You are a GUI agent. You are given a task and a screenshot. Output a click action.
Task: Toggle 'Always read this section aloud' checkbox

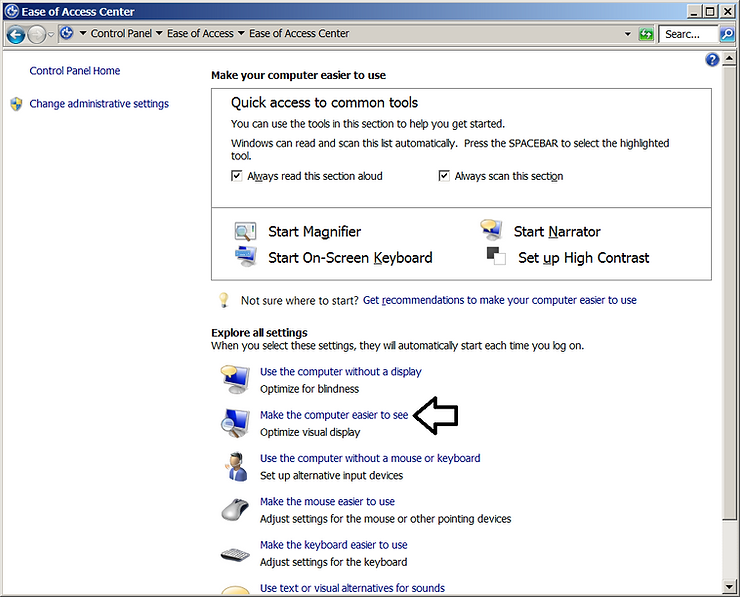(237, 176)
